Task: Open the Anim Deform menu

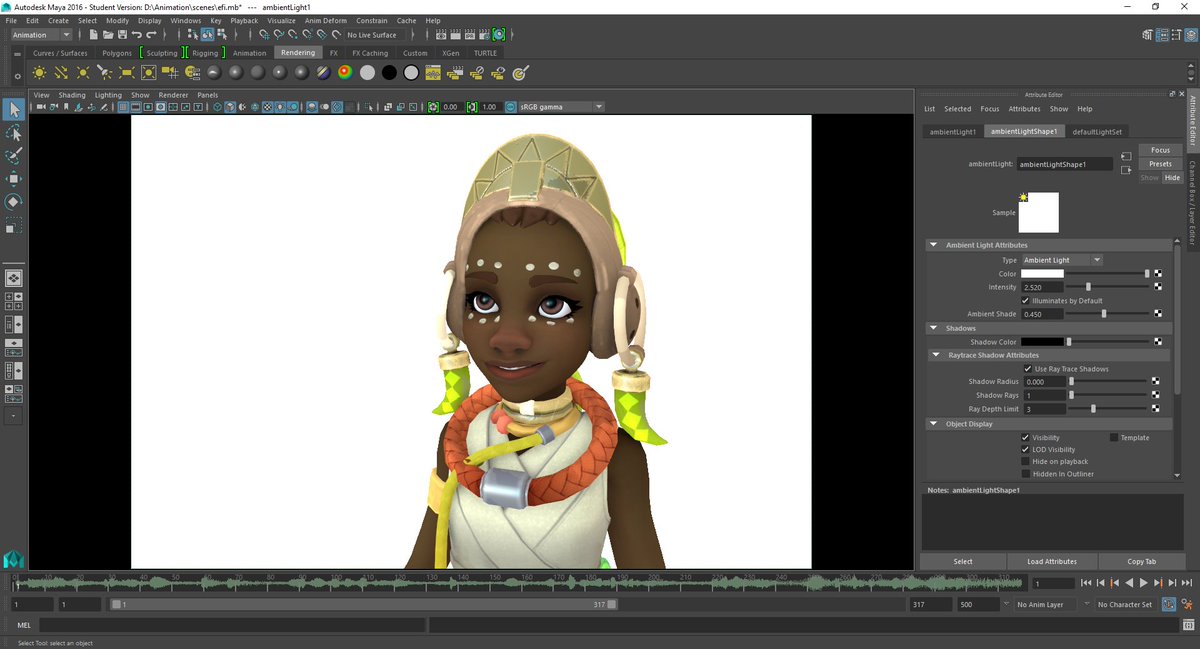Action: pos(326,20)
